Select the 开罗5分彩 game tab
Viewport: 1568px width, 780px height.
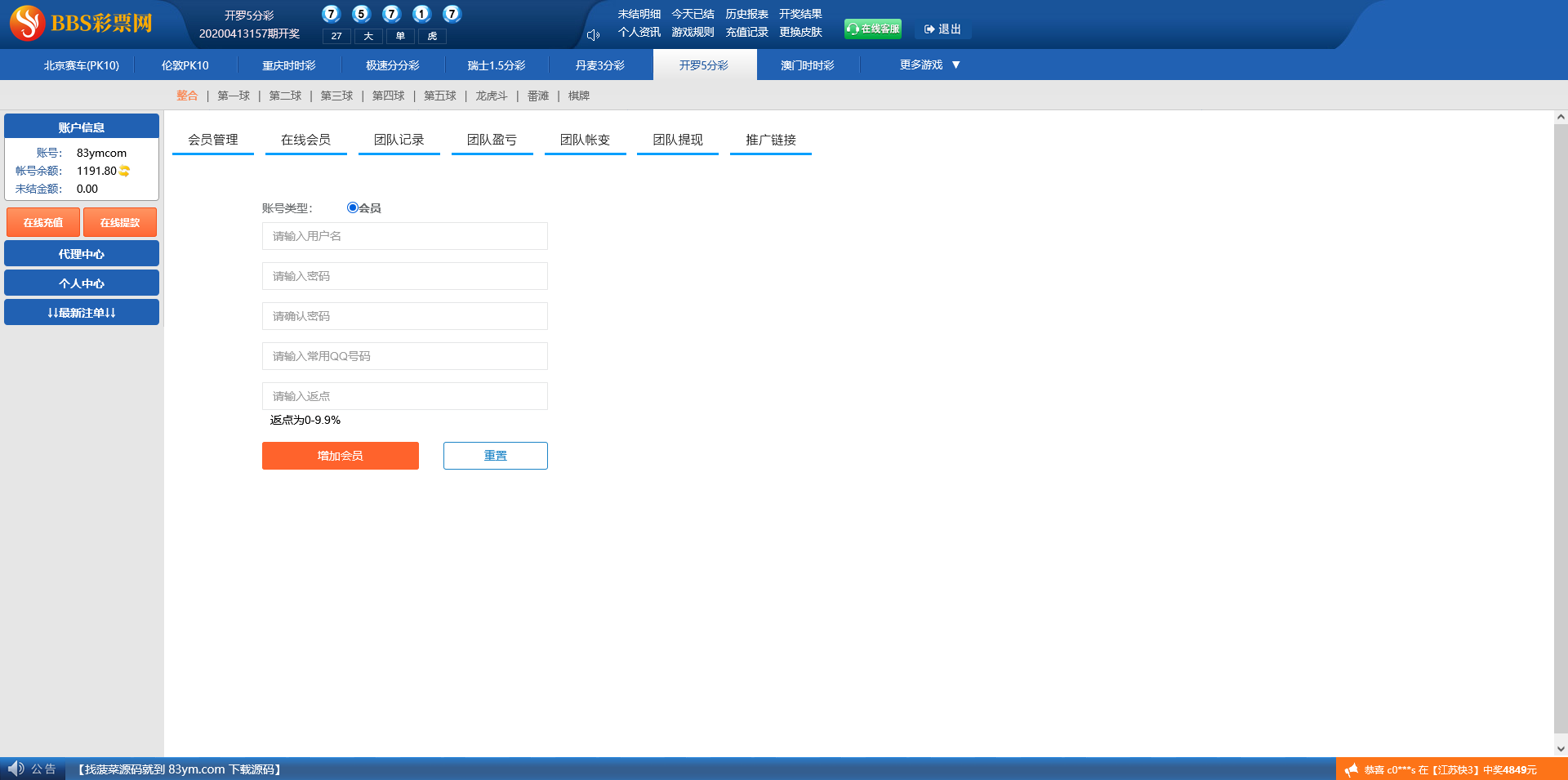point(704,65)
